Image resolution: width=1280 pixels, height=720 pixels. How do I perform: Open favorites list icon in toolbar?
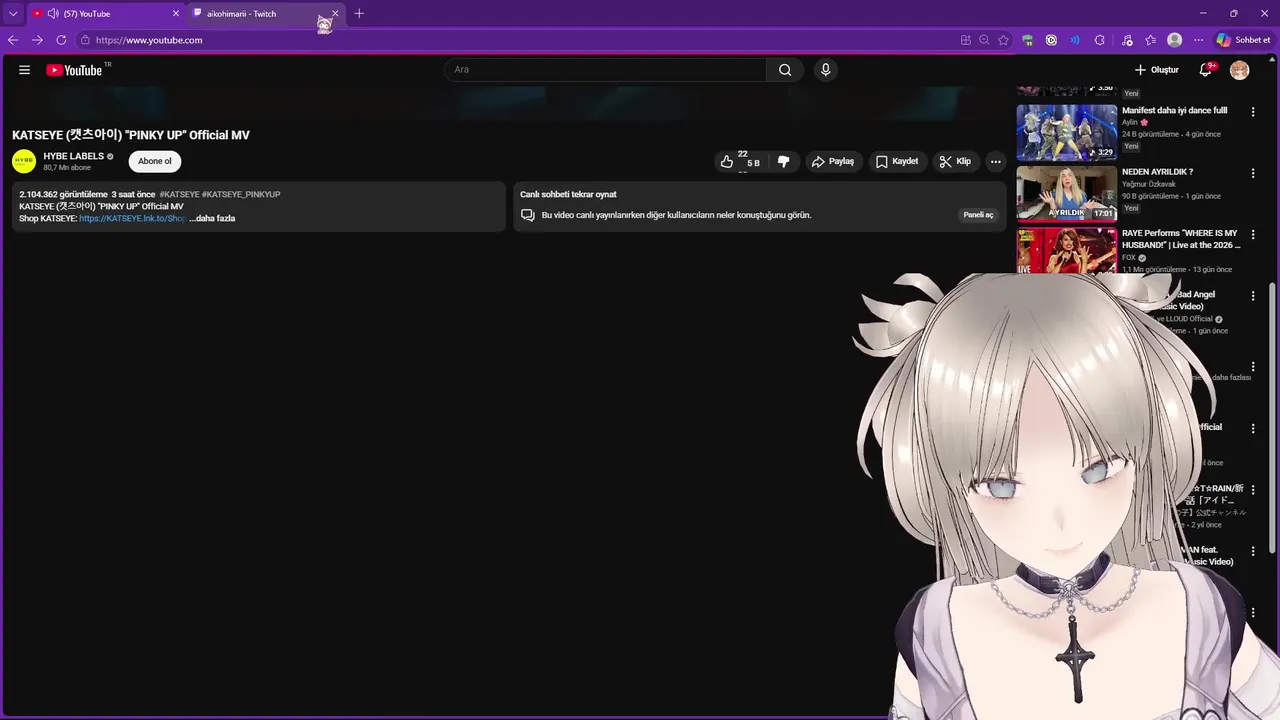click(x=1151, y=40)
